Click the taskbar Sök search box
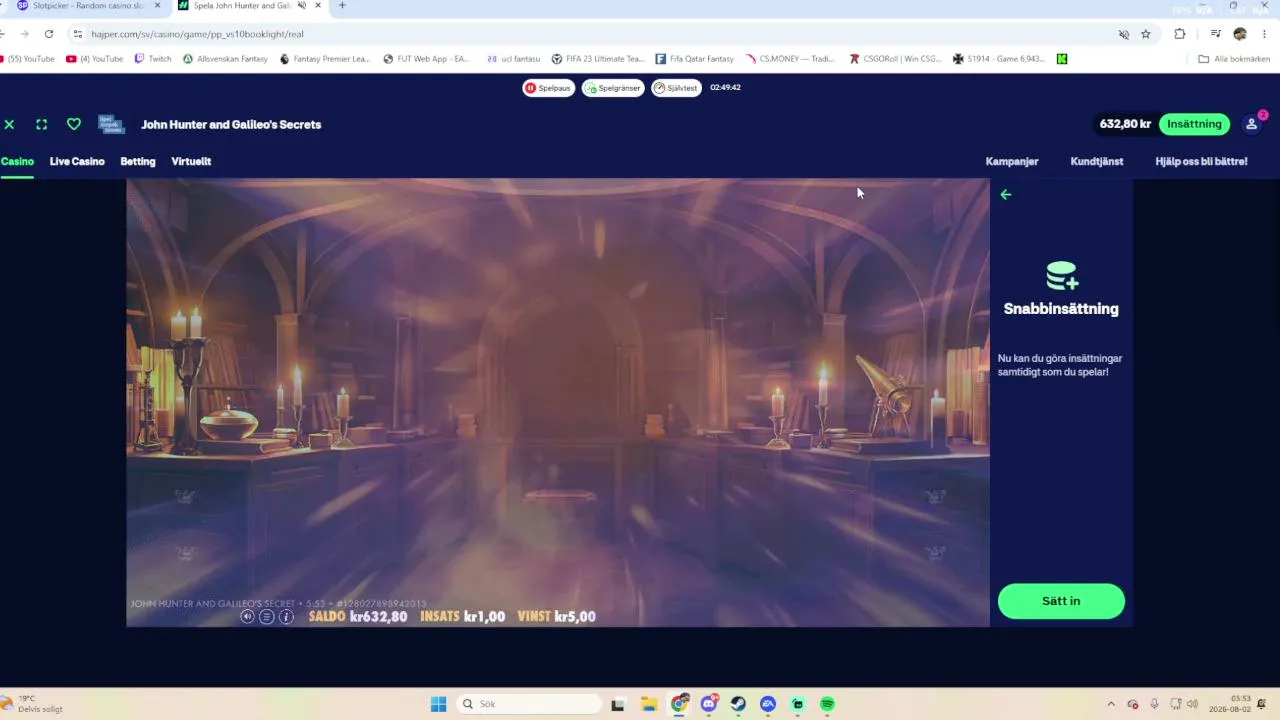 pyautogui.click(x=528, y=704)
